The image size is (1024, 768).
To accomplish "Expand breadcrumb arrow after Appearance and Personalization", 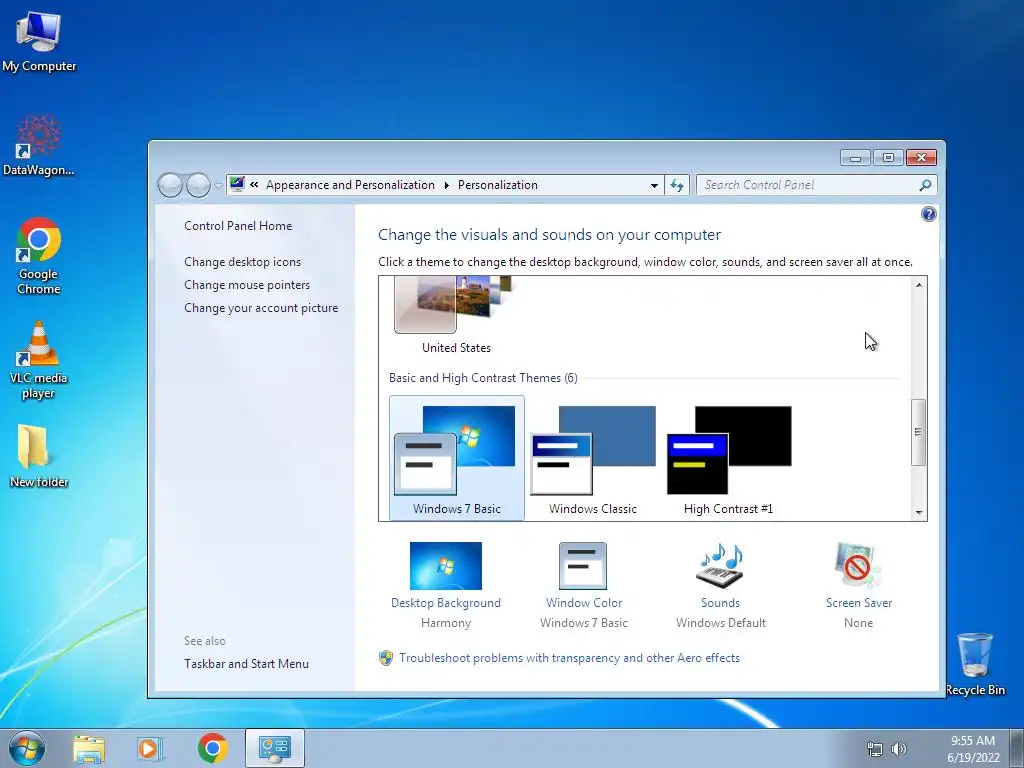I will point(447,185).
